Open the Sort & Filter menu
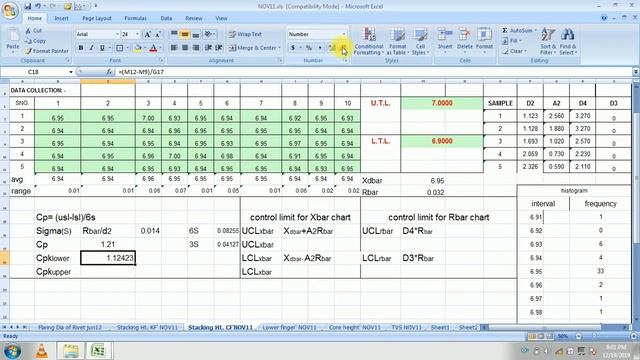 (548, 41)
